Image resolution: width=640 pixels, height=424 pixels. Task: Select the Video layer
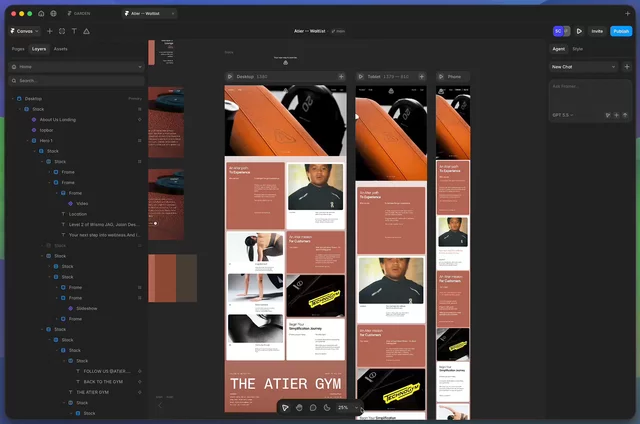click(82, 204)
